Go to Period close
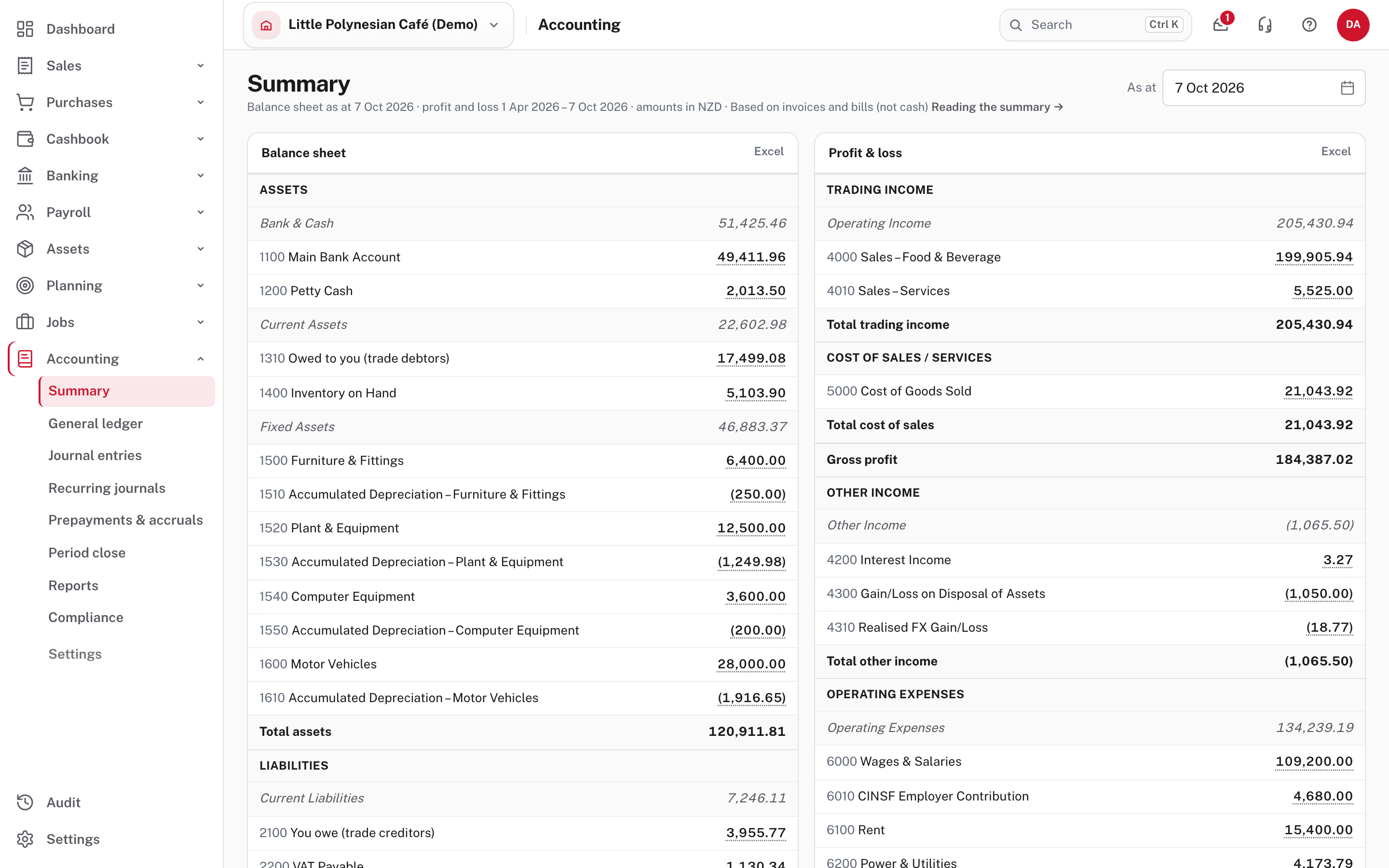Viewport: 1389px width, 868px height. [x=87, y=552]
